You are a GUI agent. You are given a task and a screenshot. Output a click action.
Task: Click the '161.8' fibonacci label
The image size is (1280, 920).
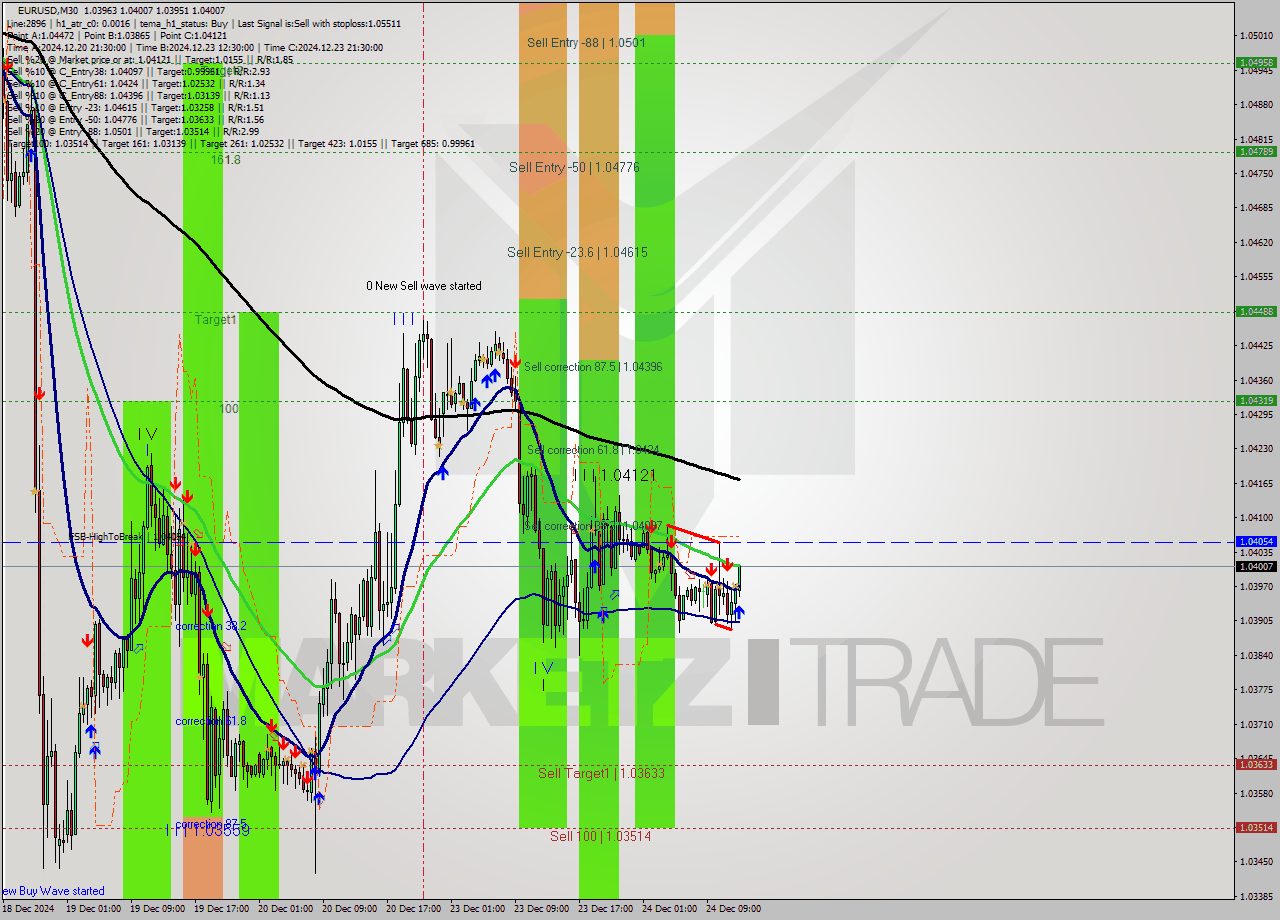[x=225, y=159]
